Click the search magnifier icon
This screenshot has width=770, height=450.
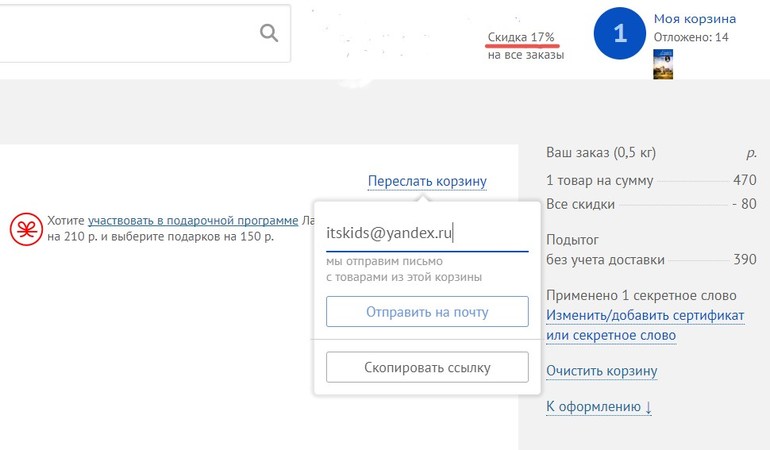pos(268,33)
